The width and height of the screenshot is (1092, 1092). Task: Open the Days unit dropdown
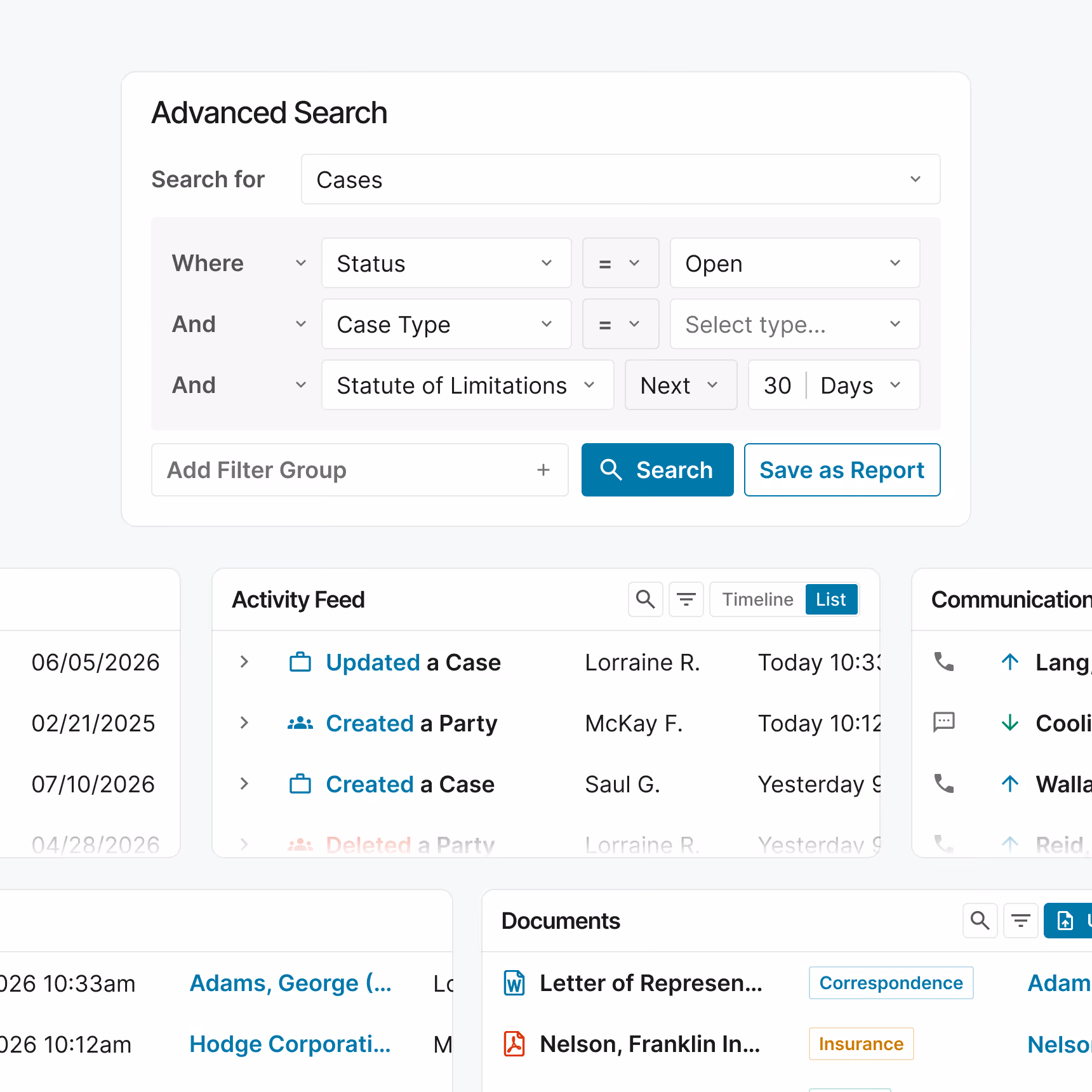(862, 385)
